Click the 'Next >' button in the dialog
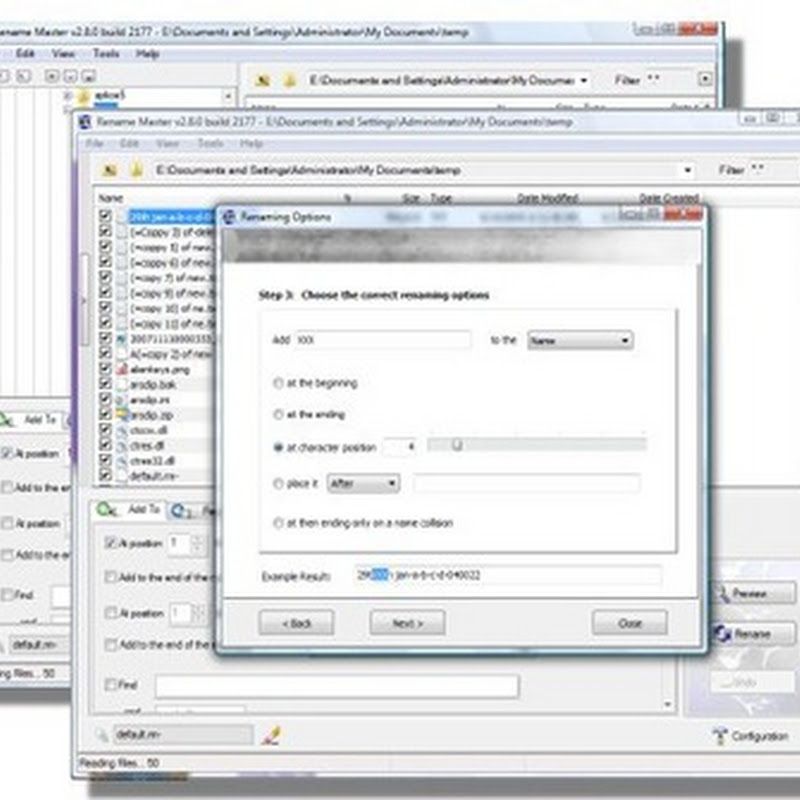This screenshot has width=800, height=800. (x=407, y=623)
